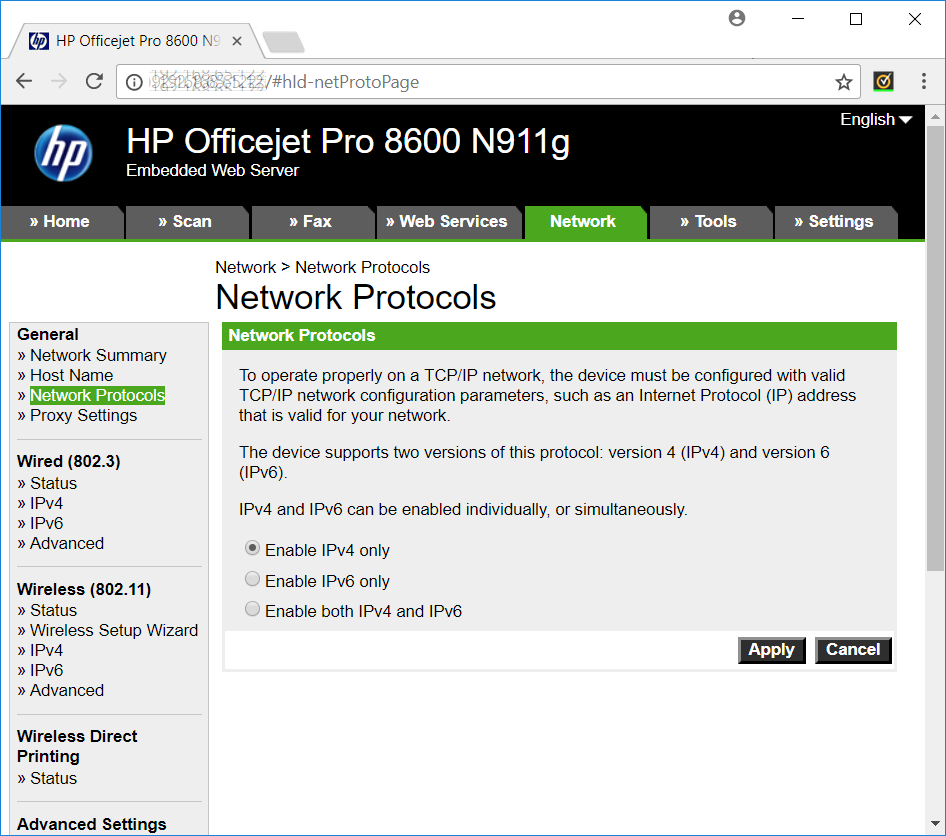
Task: Reload the page with refresh icon
Action: click(x=94, y=81)
